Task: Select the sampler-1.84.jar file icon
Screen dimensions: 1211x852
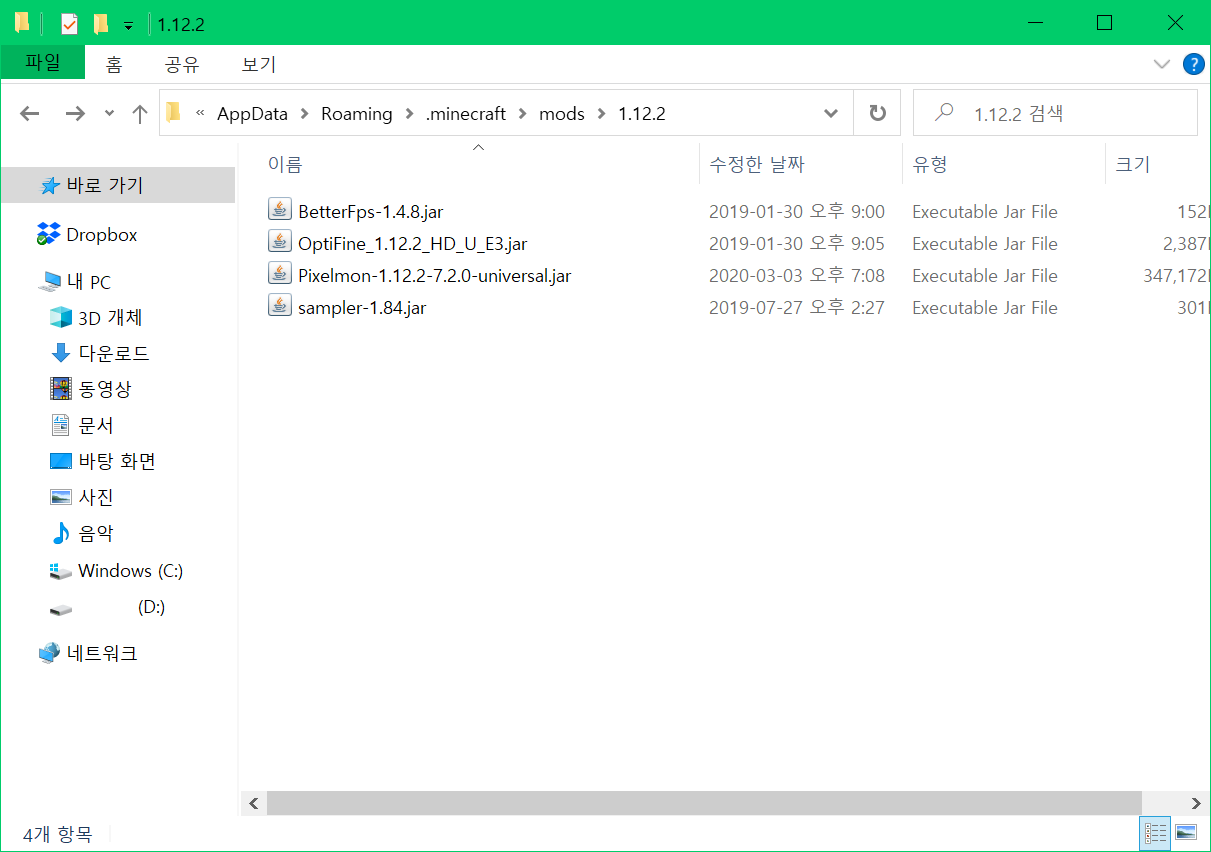Action: point(279,306)
